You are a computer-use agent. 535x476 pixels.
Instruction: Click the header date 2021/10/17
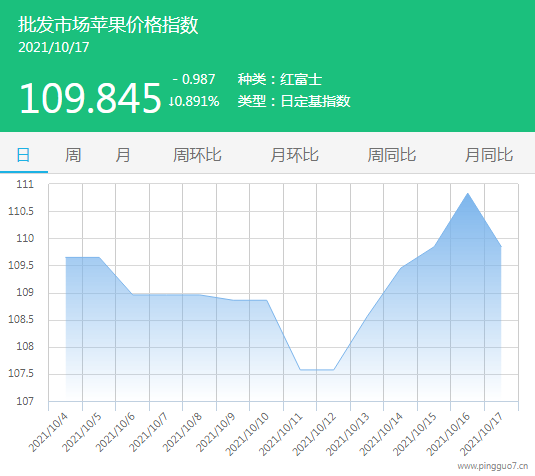coord(54,47)
